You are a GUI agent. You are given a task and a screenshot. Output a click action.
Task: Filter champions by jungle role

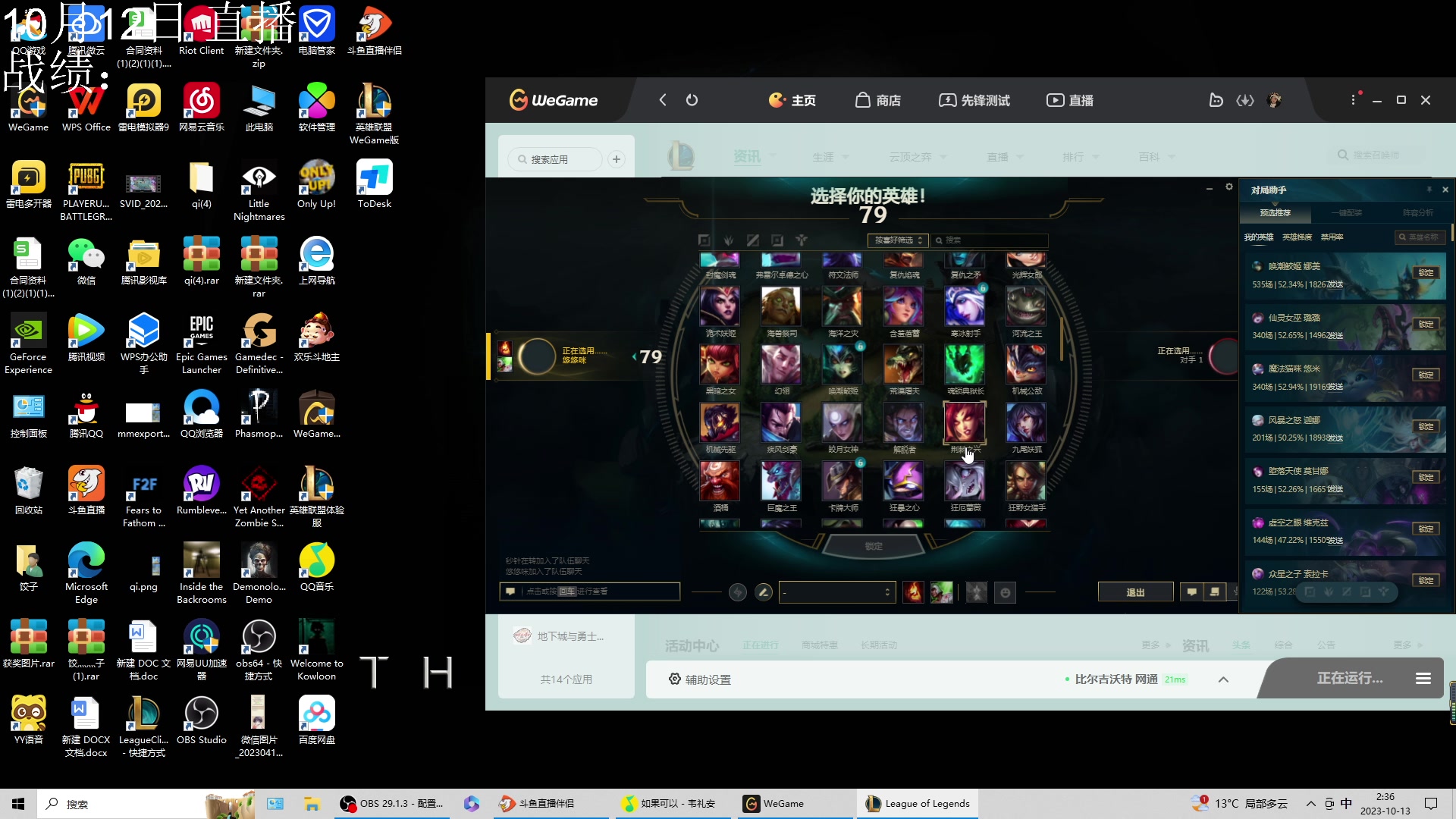tap(729, 240)
